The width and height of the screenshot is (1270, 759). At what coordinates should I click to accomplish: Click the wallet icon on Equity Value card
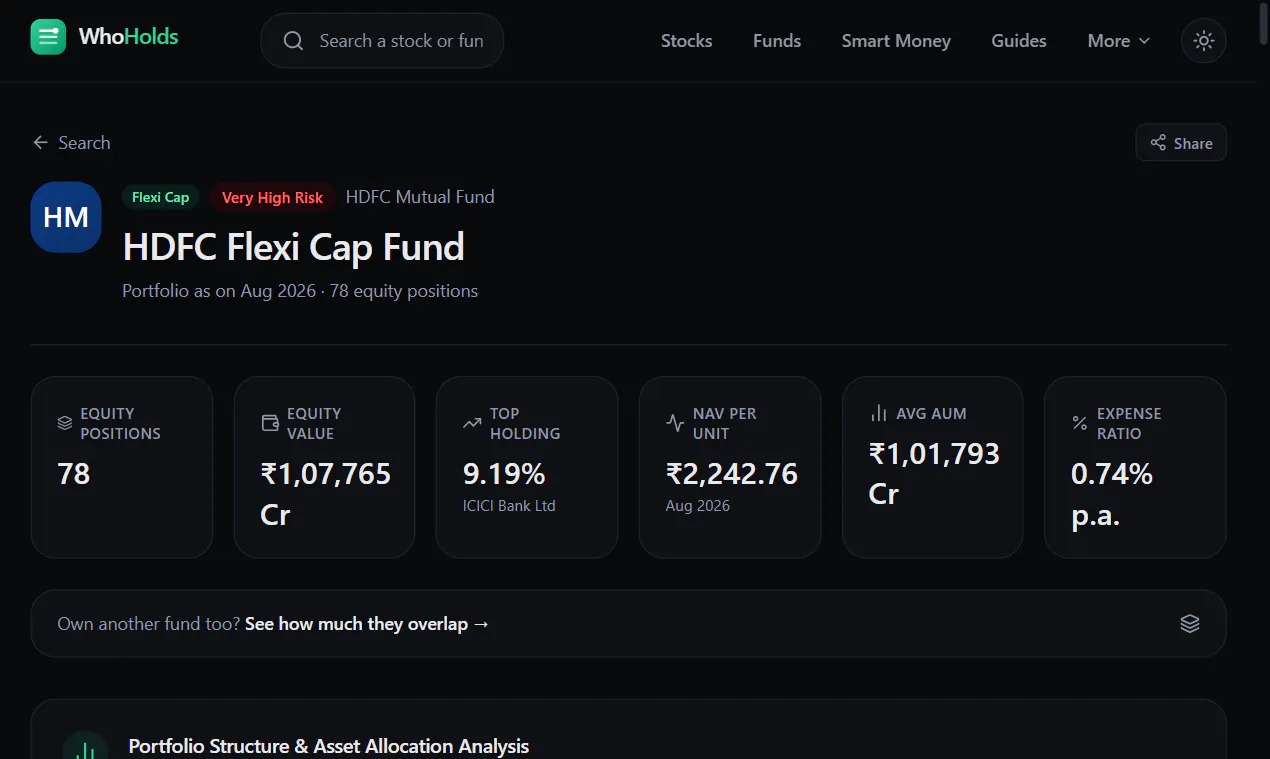(x=270, y=423)
